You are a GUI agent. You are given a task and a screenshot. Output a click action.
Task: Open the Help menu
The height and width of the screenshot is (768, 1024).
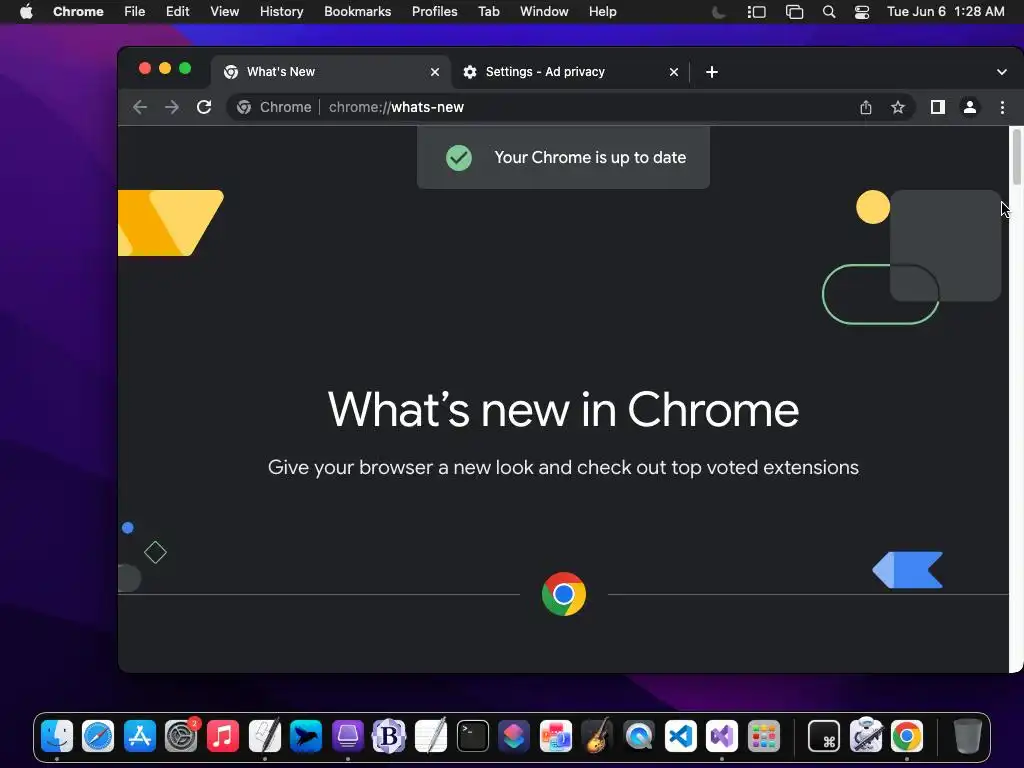(603, 12)
